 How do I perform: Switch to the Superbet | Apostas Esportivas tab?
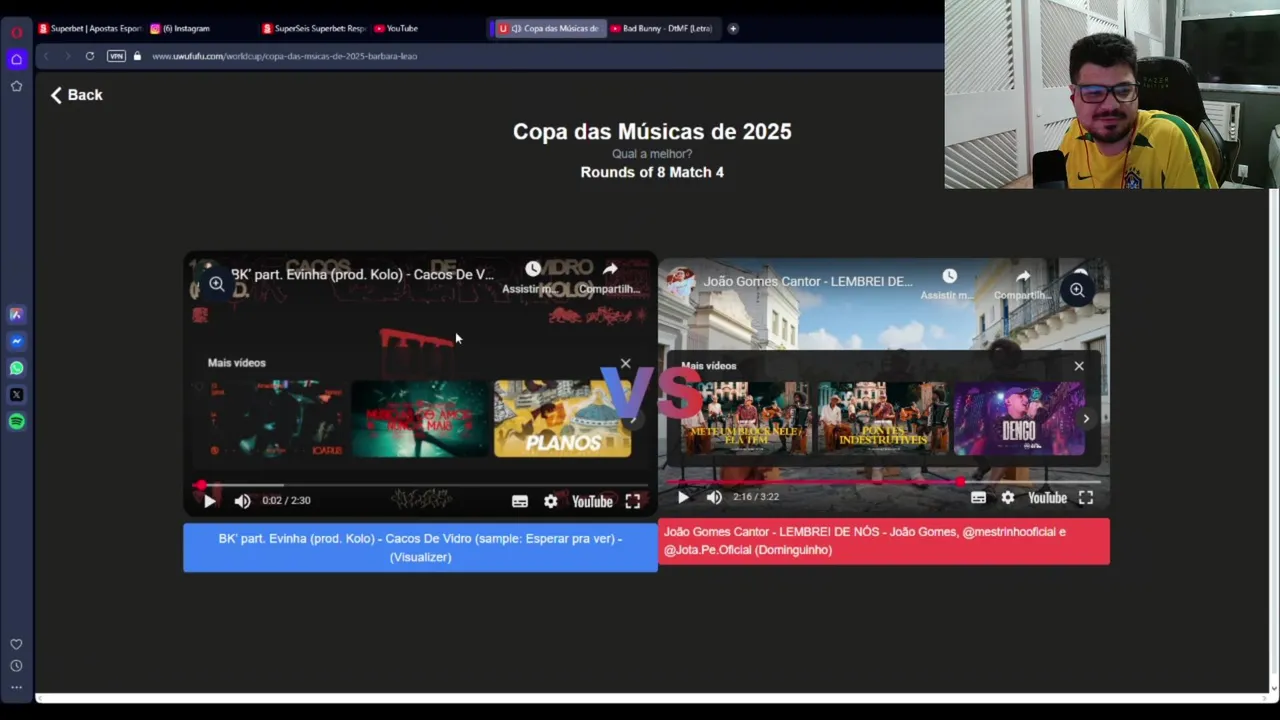pyautogui.click(x=90, y=28)
